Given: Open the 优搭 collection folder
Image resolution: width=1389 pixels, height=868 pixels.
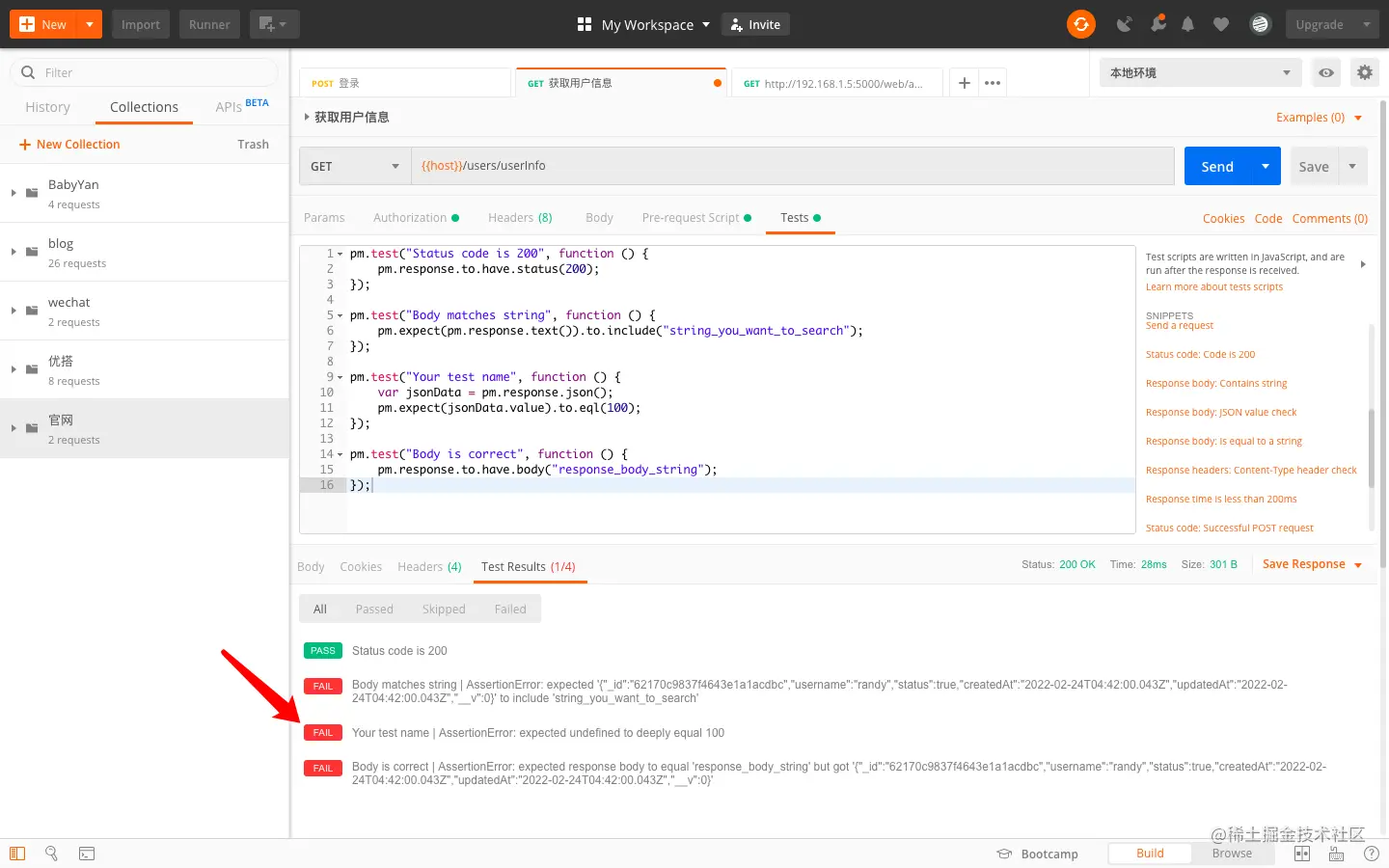Looking at the screenshot, I should pyautogui.click(x=145, y=369).
